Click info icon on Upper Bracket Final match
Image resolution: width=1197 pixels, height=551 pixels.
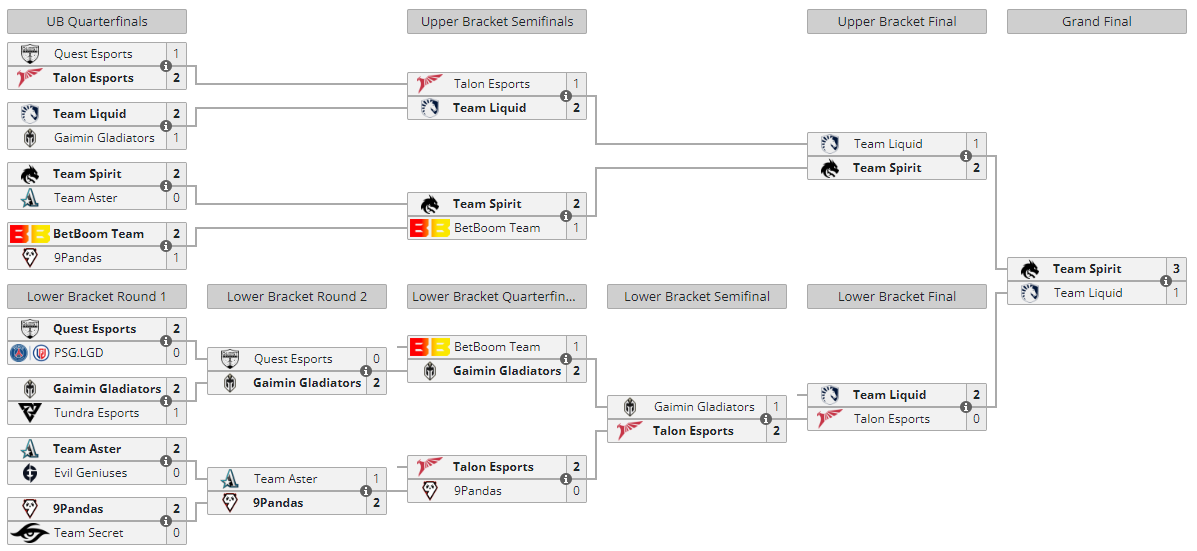[966, 156]
